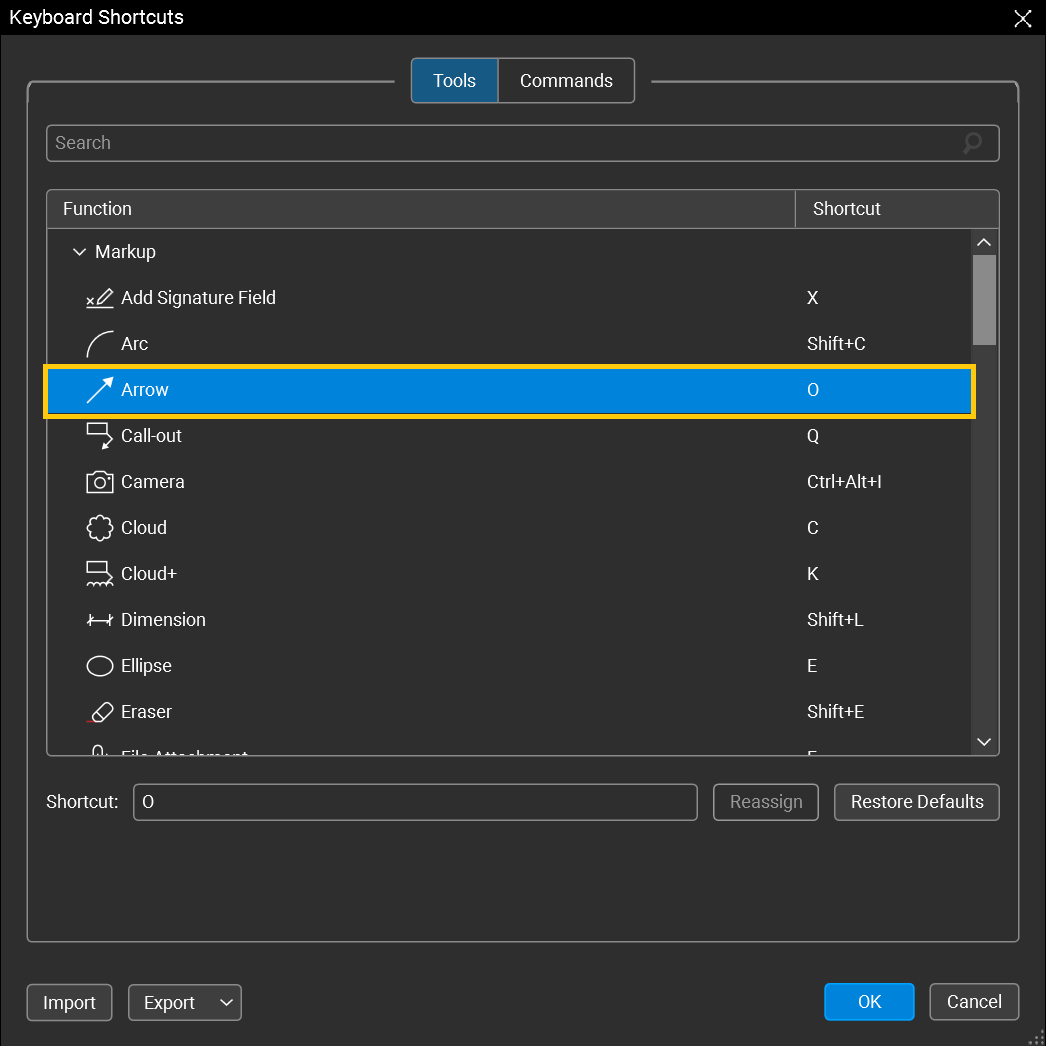The image size is (1046, 1046).
Task: Click the Restore Defaults button
Action: coord(916,801)
